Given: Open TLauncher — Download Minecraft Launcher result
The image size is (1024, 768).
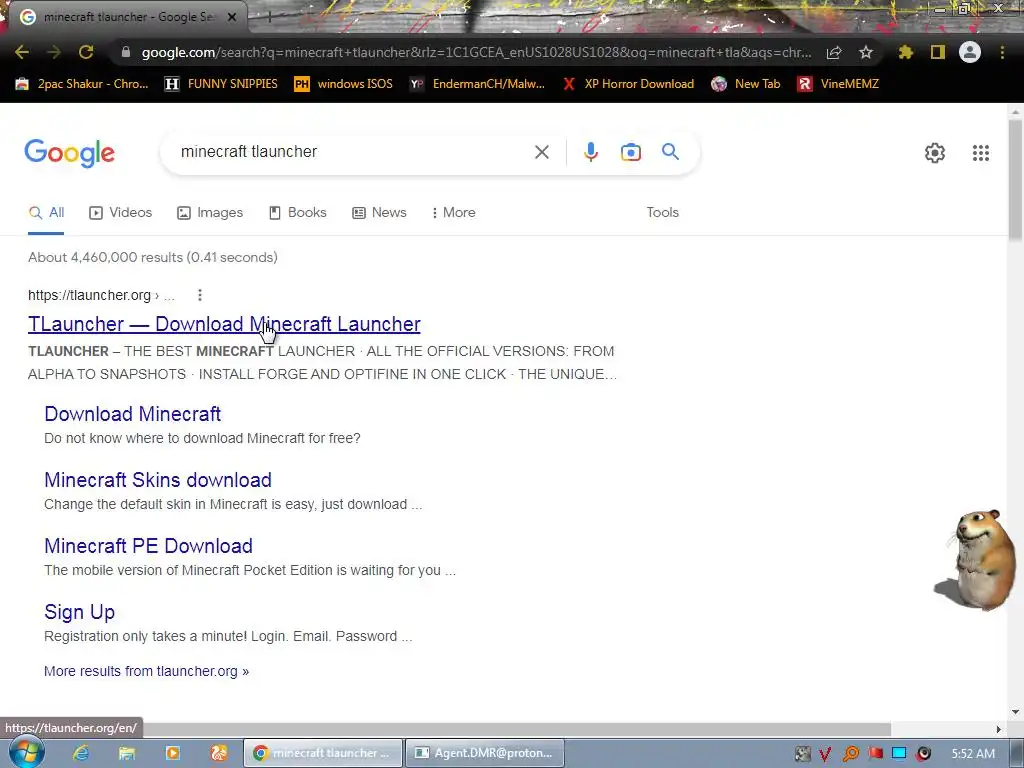Looking at the screenshot, I should click(x=224, y=324).
